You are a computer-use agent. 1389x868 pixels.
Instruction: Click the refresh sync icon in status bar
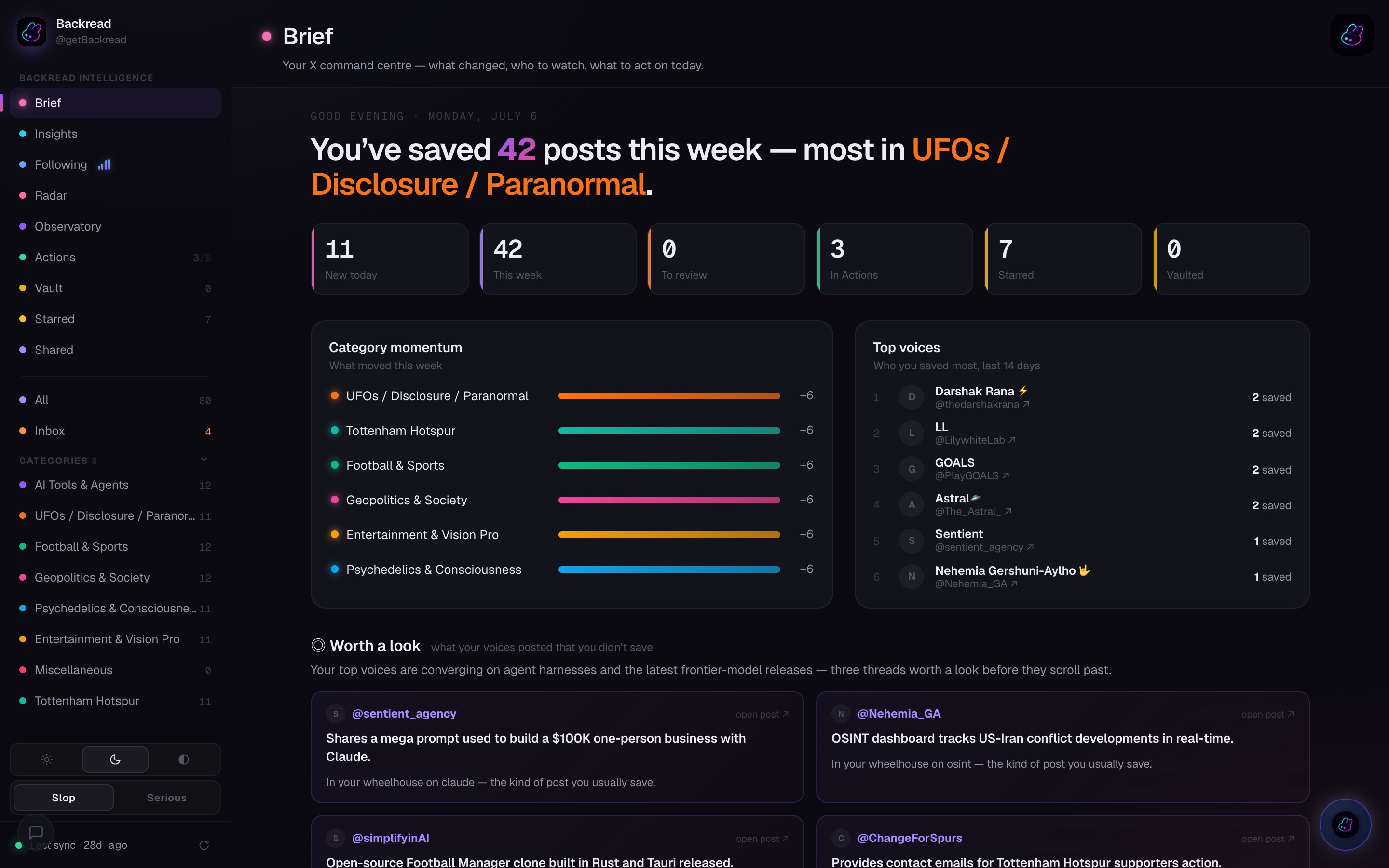(204, 845)
